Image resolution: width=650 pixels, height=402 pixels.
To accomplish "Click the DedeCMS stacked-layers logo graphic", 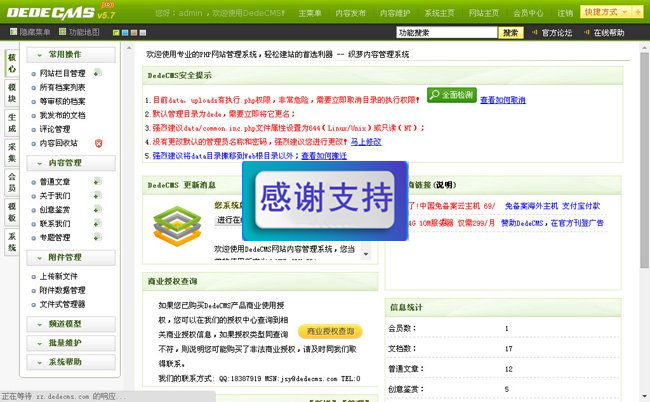I will click(177, 226).
